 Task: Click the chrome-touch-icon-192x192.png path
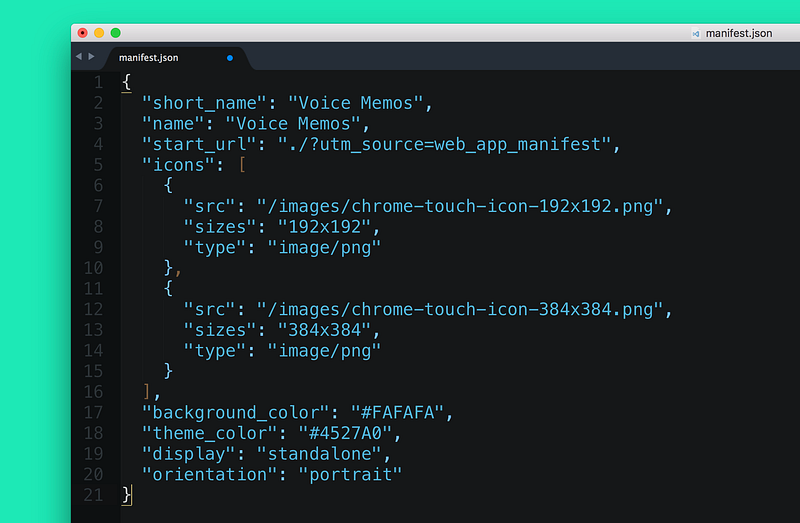pos(460,206)
